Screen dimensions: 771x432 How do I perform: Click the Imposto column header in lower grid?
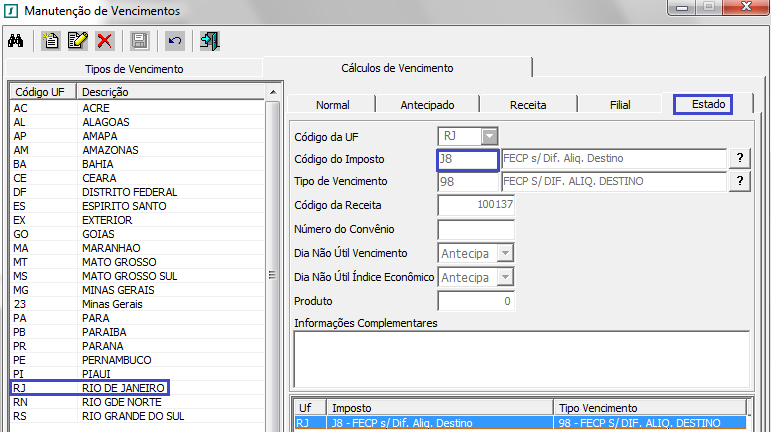[440, 408]
